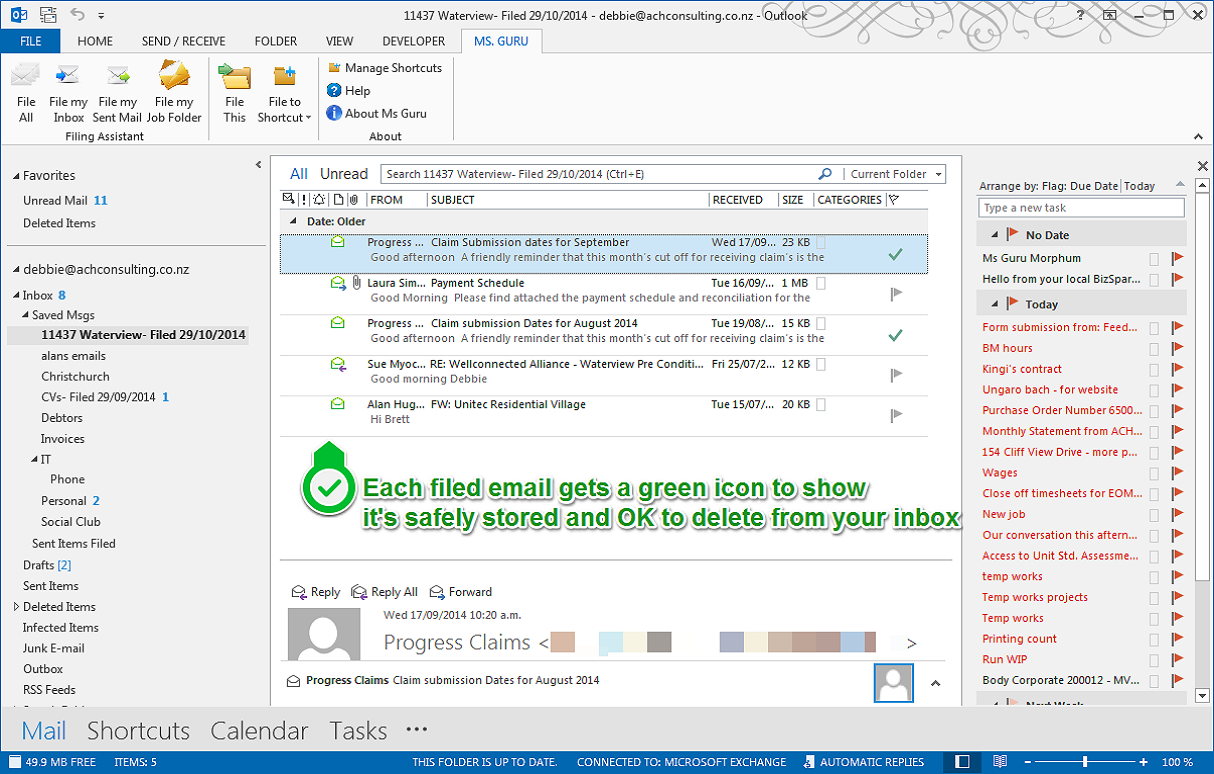Viewport: 1214px width, 774px height.
Task: Click the File All icon in ribbon
Action: click(x=26, y=77)
